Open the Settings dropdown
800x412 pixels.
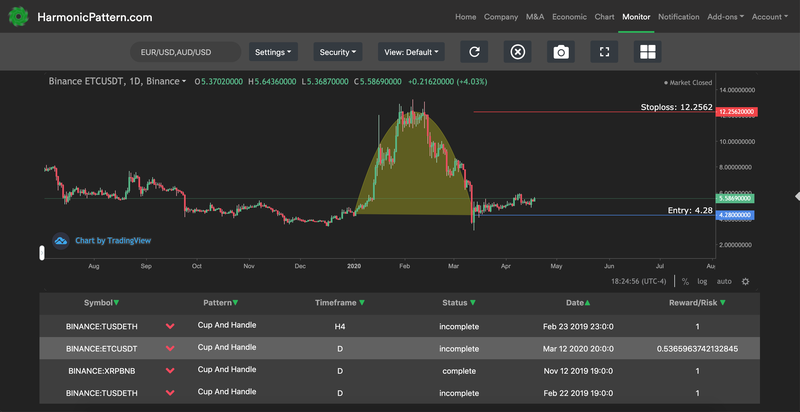point(273,52)
